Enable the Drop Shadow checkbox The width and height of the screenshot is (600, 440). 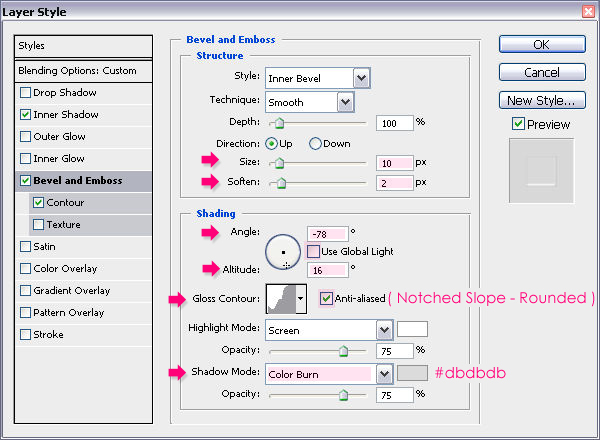(26, 93)
